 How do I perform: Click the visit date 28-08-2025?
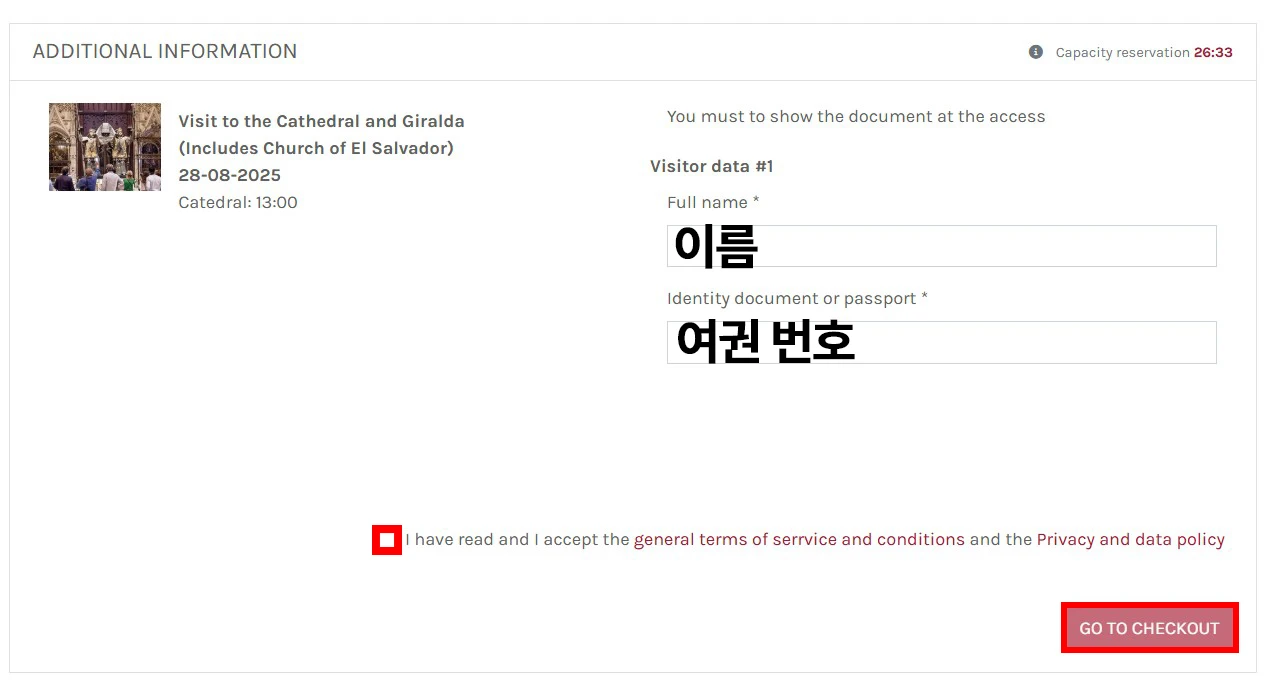(229, 175)
